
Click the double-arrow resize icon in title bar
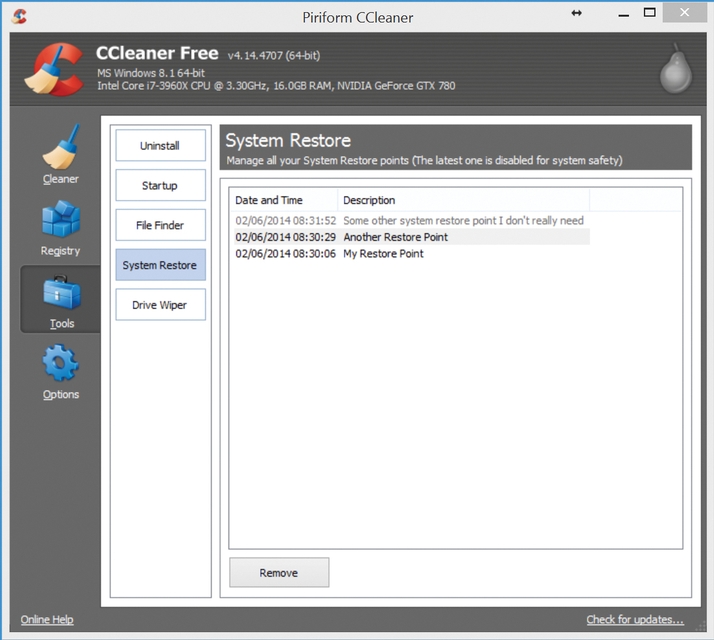pos(576,13)
